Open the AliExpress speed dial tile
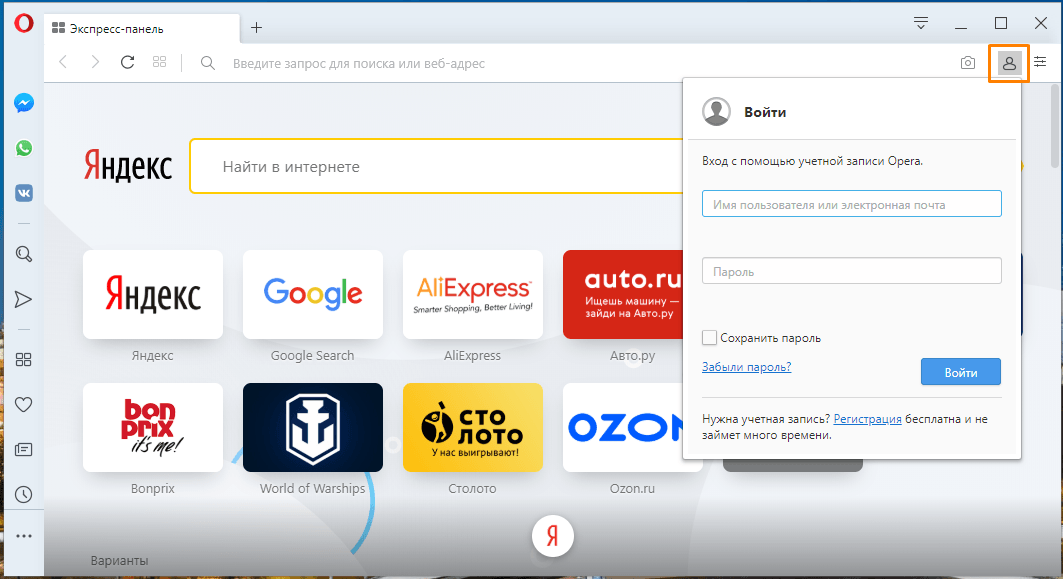 pyautogui.click(x=473, y=295)
